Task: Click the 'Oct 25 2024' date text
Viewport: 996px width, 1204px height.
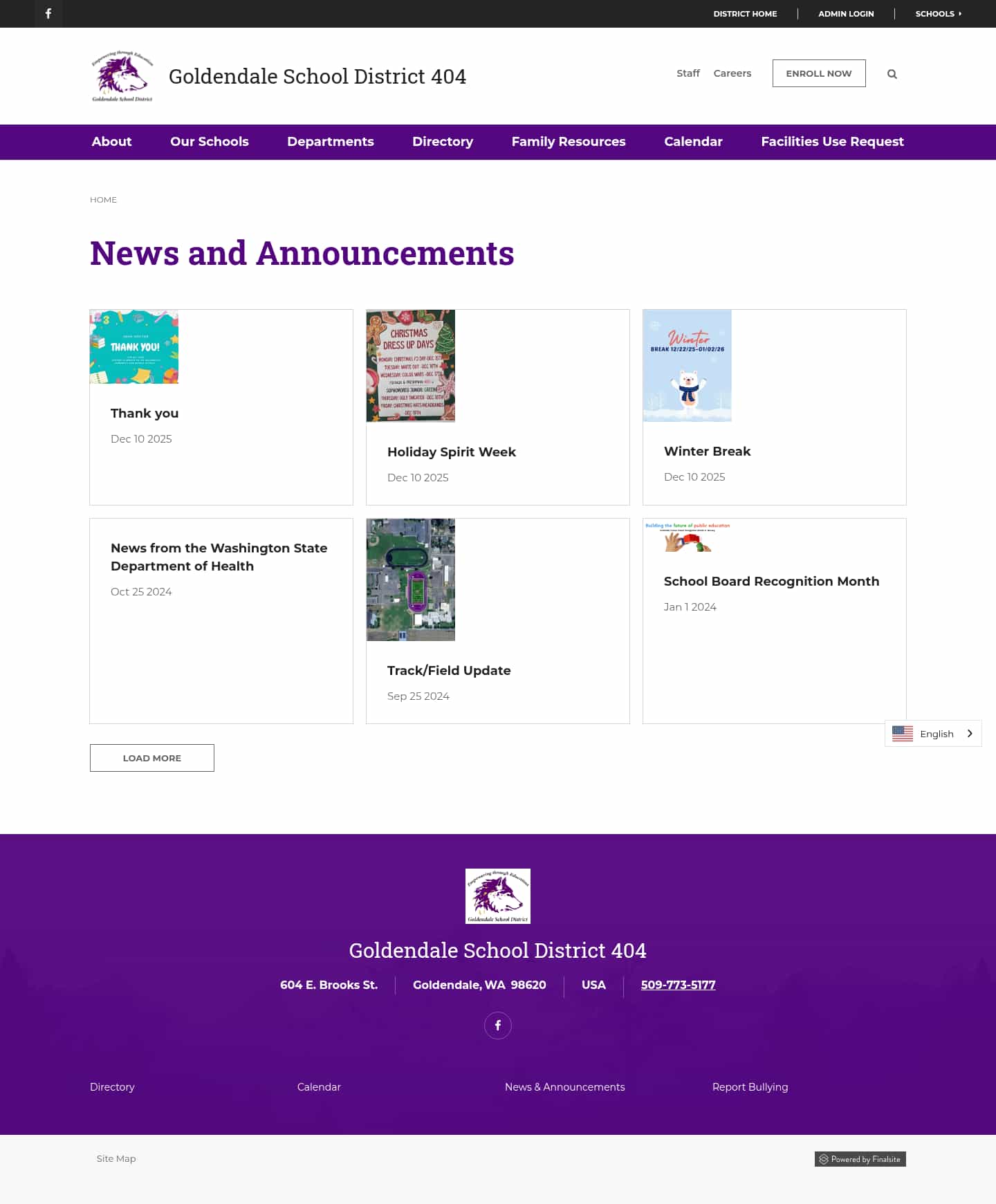Action: [x=141, y=592]
